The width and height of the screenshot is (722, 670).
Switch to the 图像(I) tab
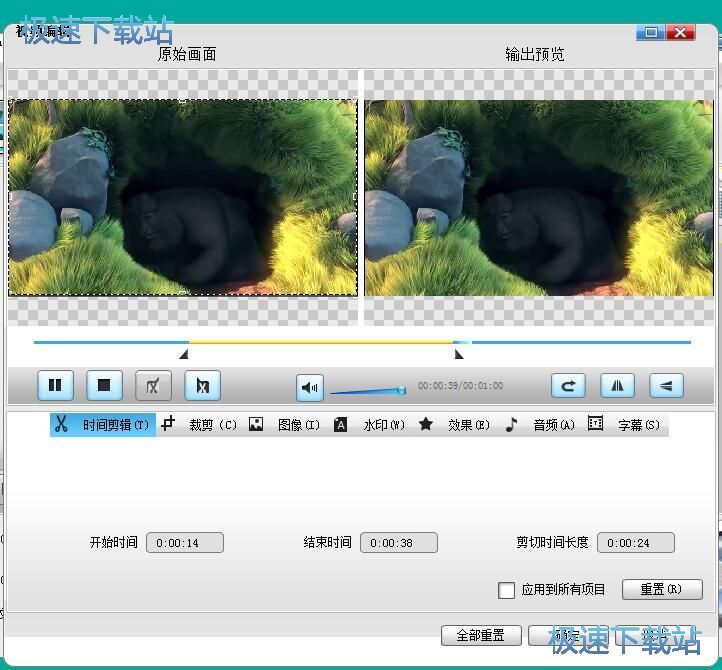tap(284, 425)
